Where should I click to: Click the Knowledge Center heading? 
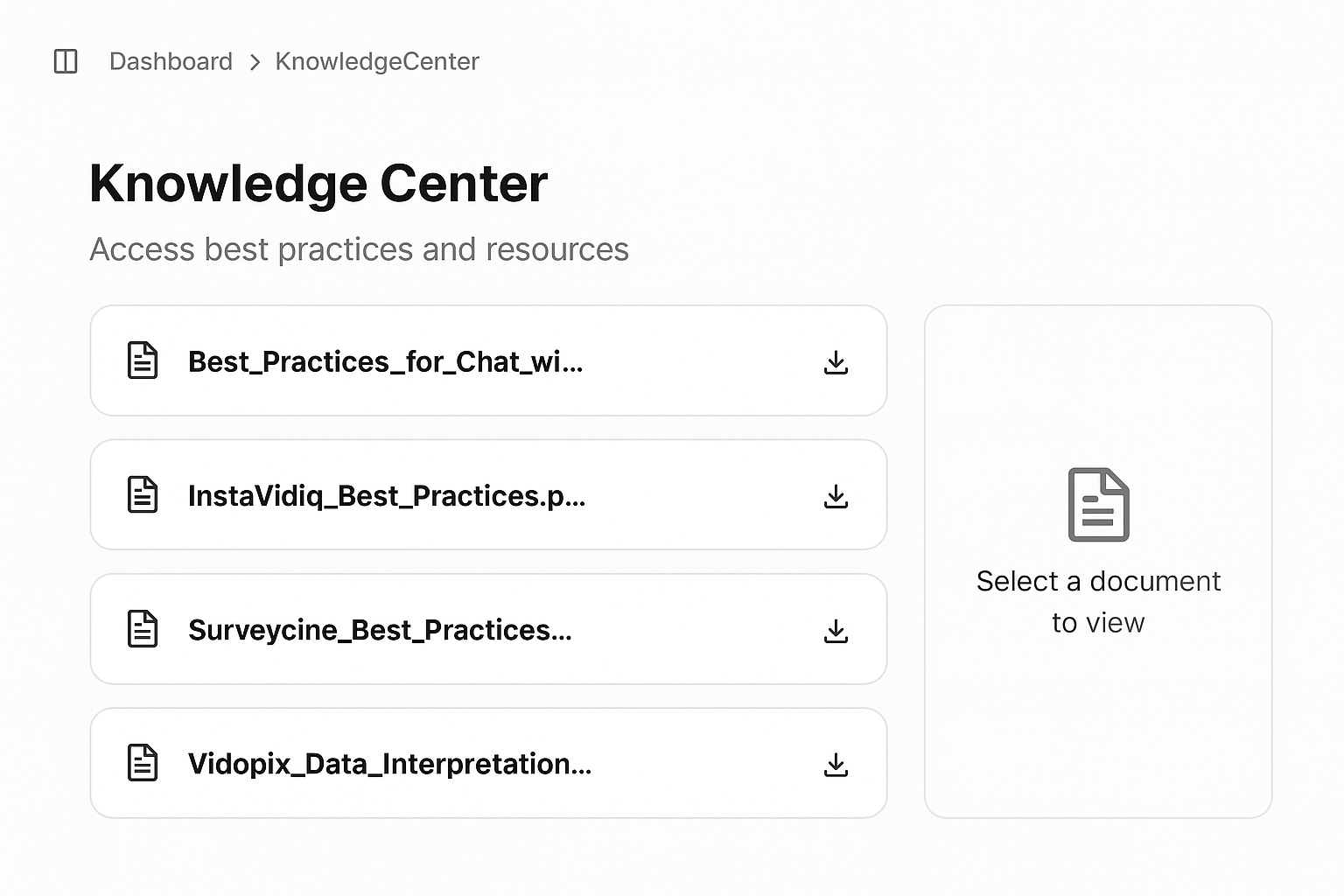(318, 185)
